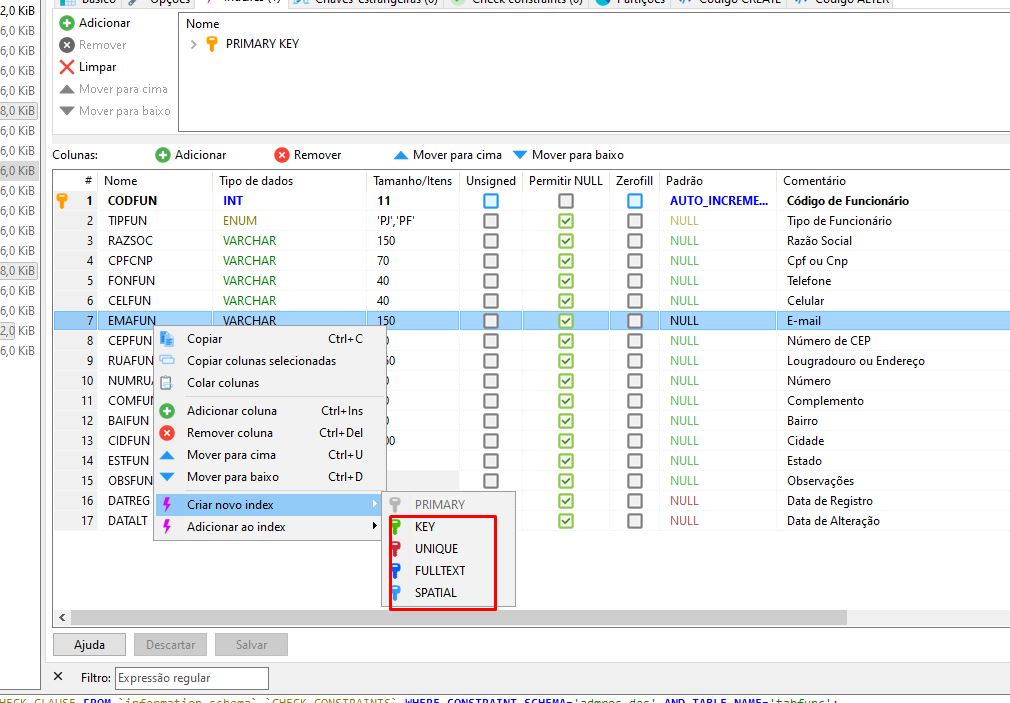Expand Criar novo index submenu
This screenshot has width=1010, height=703.
coord(230,505)
